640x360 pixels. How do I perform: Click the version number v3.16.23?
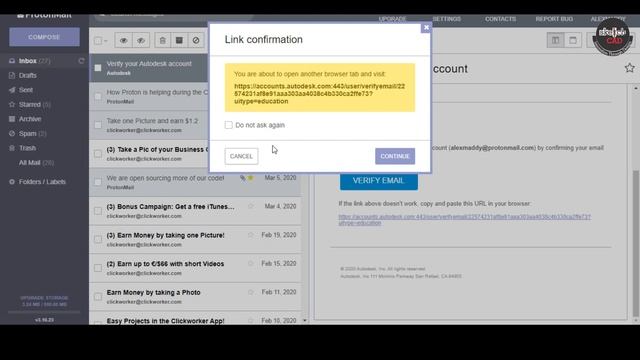pos(44,320)
